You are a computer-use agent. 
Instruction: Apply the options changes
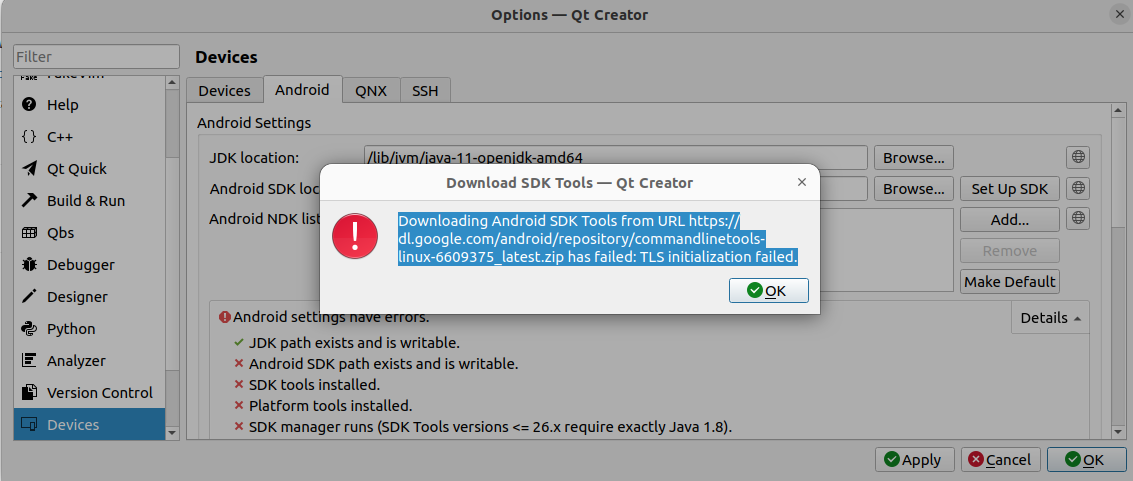point(914,459)
